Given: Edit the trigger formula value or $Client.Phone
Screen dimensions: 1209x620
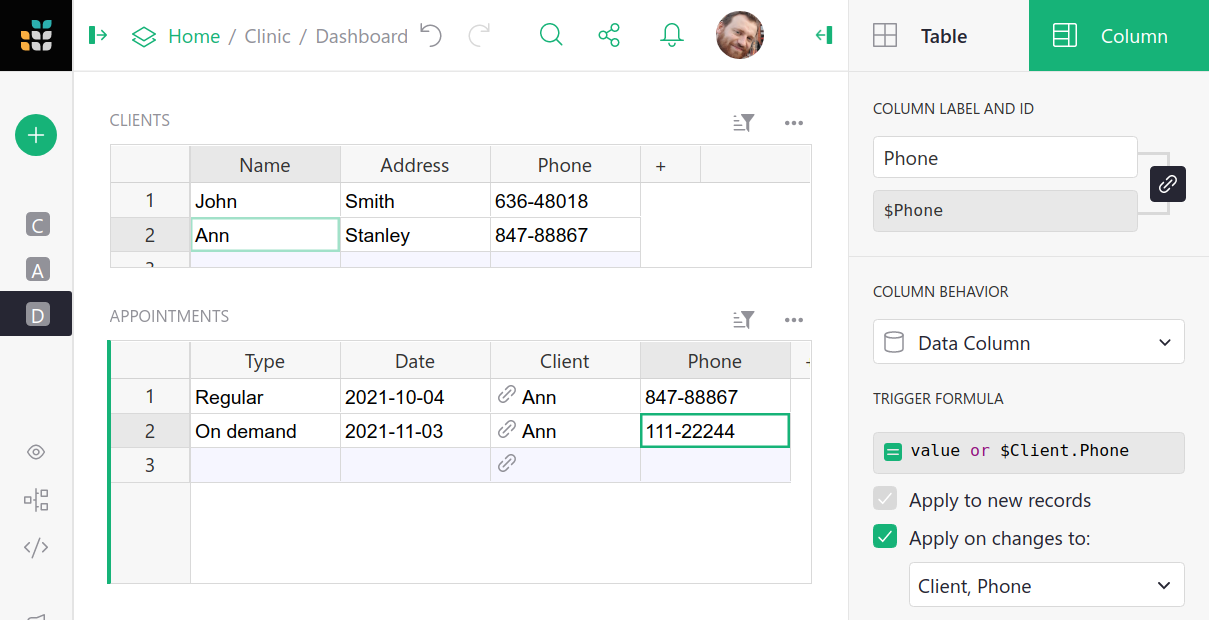Looking at the screenshot, I should [1028, 451].
